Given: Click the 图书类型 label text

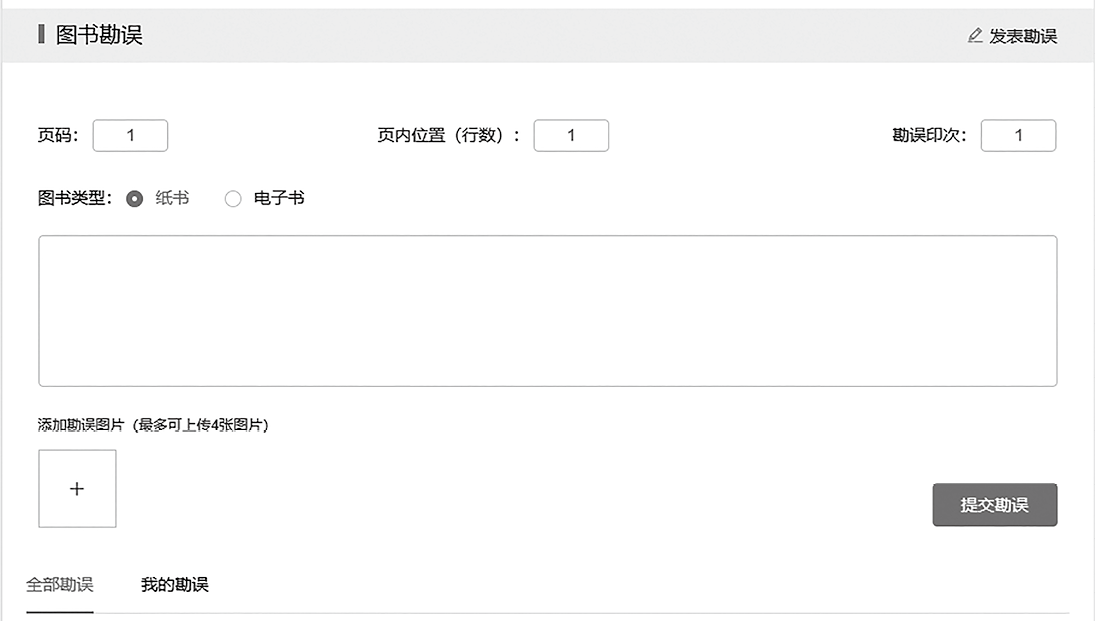Looking at the screenshot, I should [75, 198].
